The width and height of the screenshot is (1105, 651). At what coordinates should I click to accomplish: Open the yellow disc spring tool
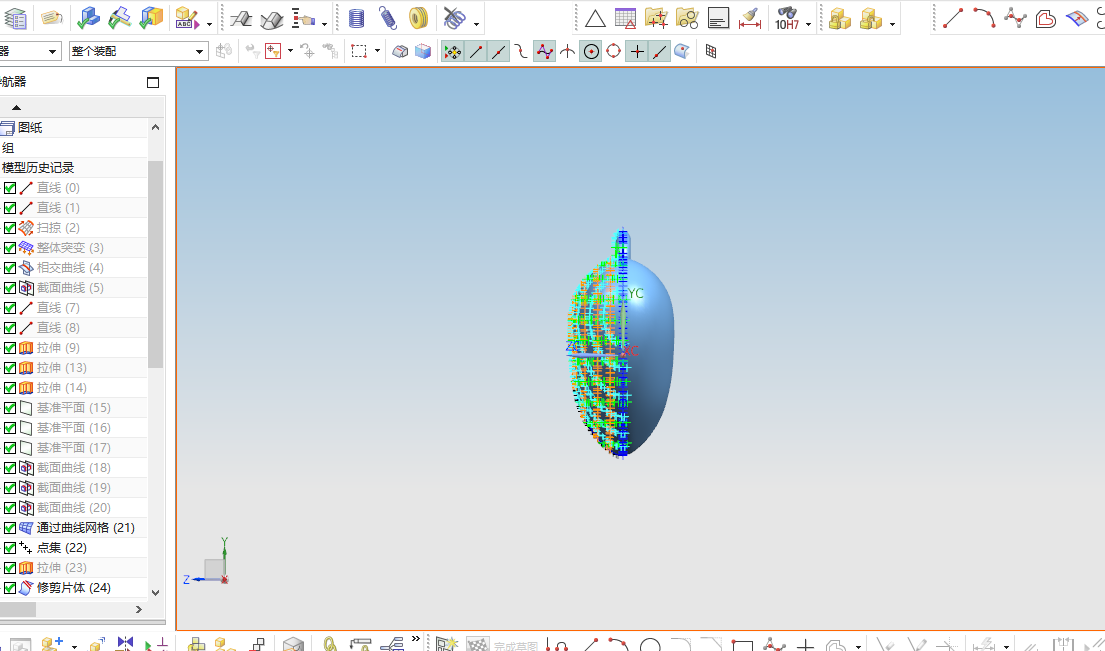point(419,18)
